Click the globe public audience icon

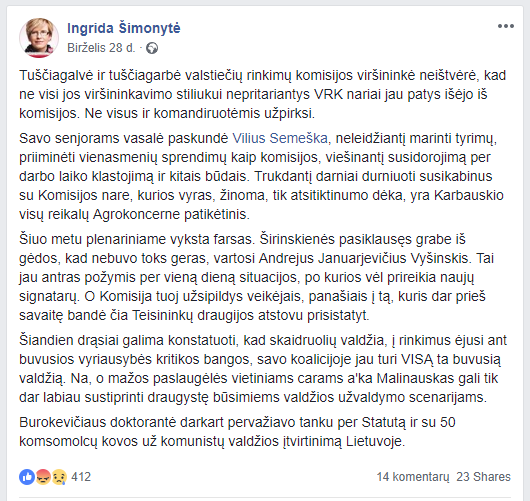coord(152,48)
